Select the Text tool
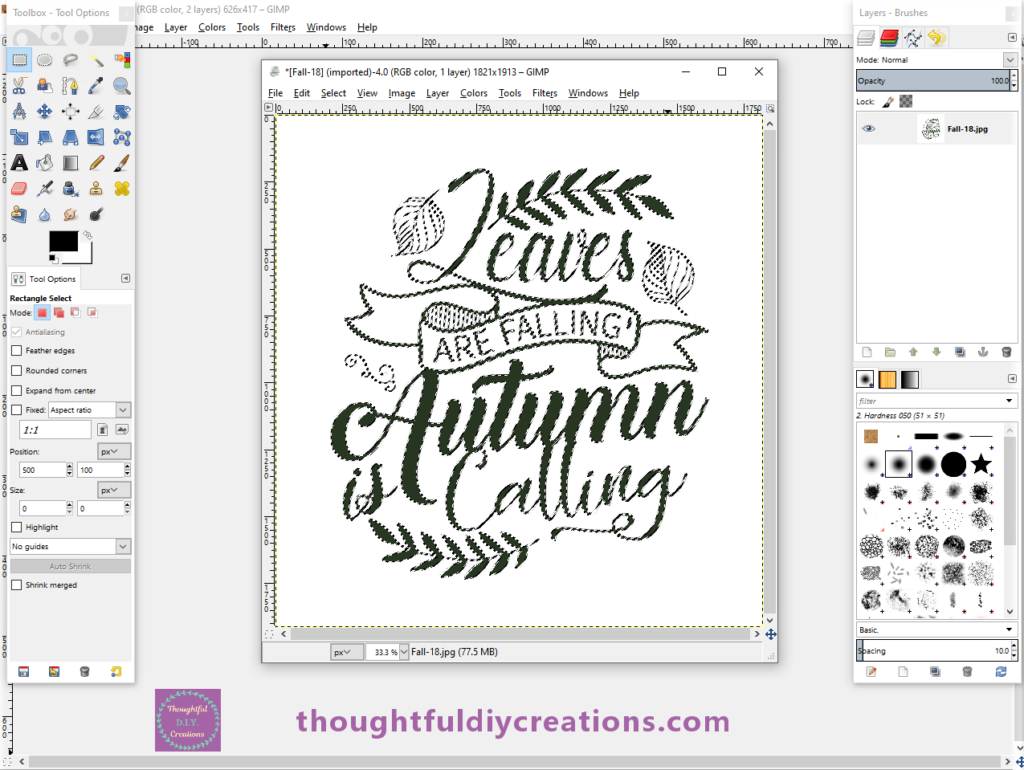Viewport: 1024px width, 770px height. click(19, 163)
